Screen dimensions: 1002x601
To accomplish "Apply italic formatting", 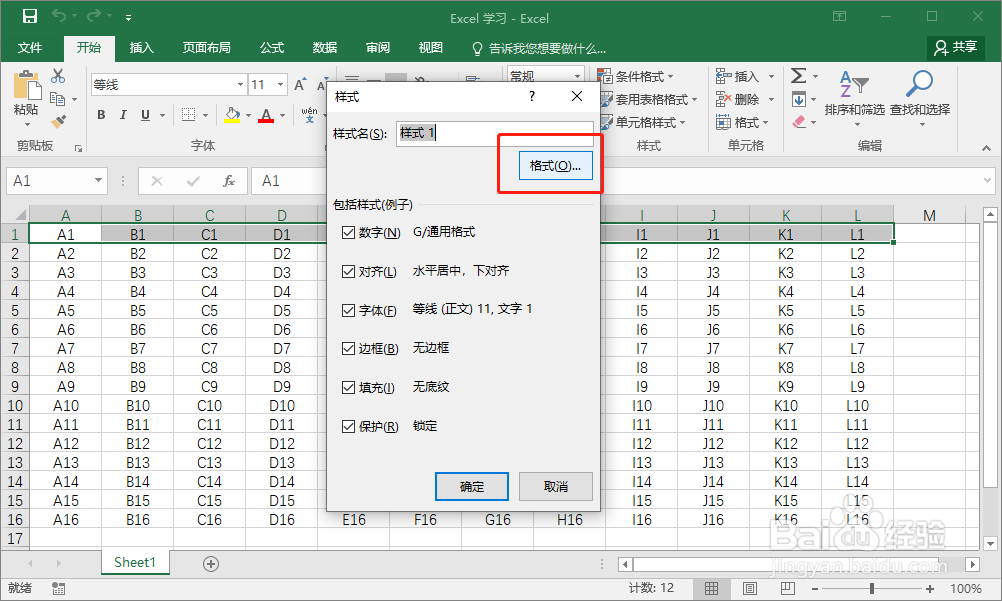I will [x=123, y=115].
